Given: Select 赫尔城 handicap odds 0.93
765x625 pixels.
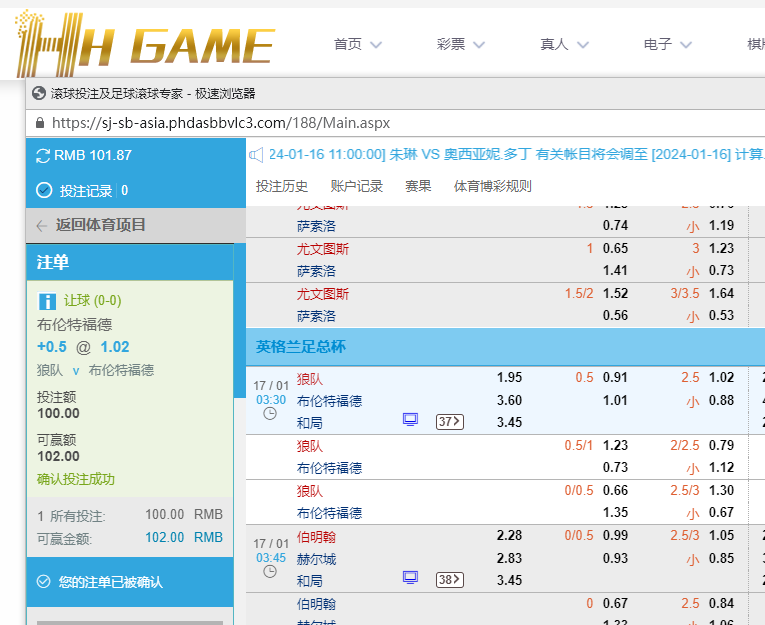Looking at the screenshot, I should (x=615, y=558).
